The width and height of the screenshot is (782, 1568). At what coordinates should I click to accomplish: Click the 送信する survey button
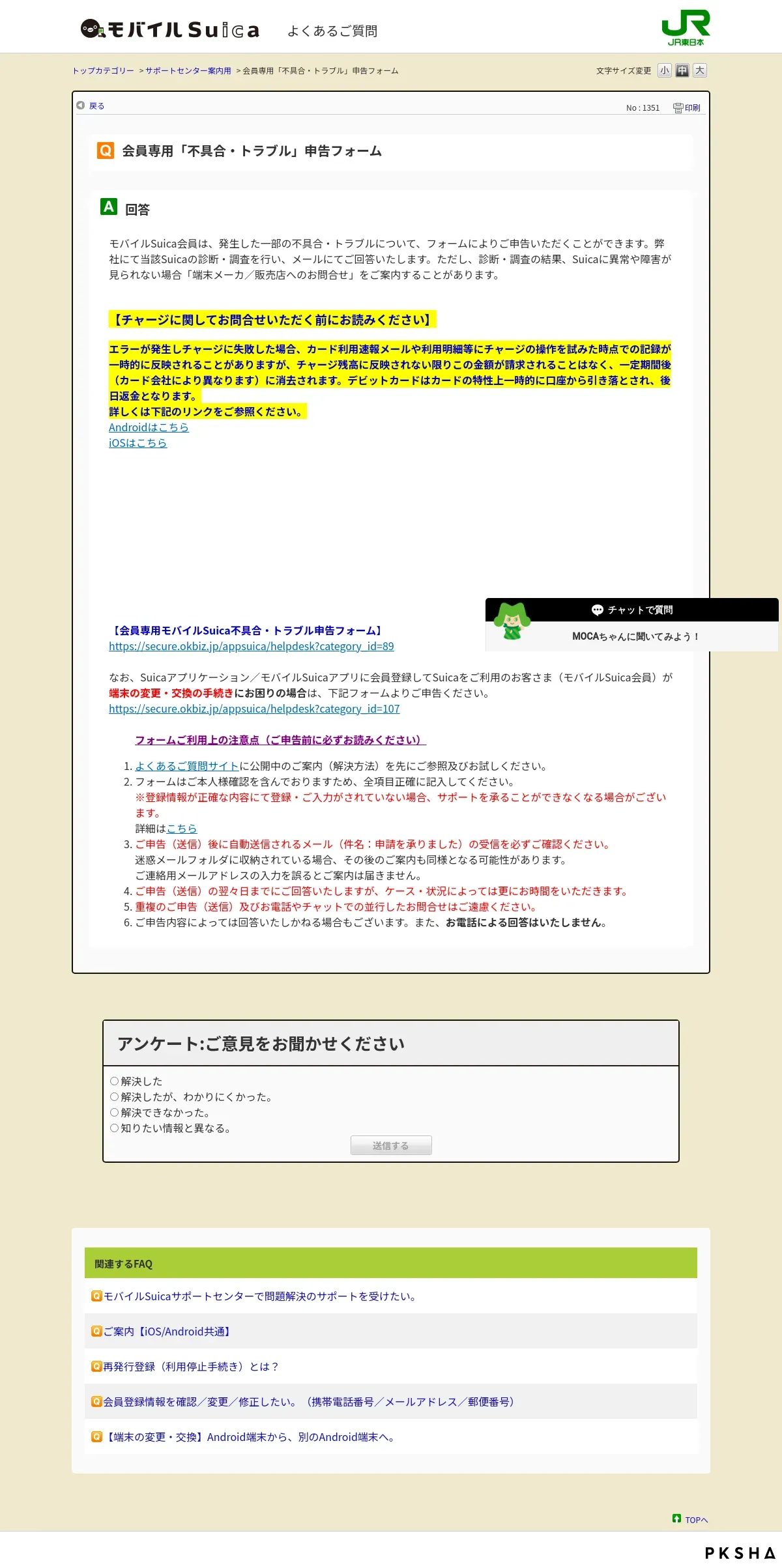coord(391,1145)
